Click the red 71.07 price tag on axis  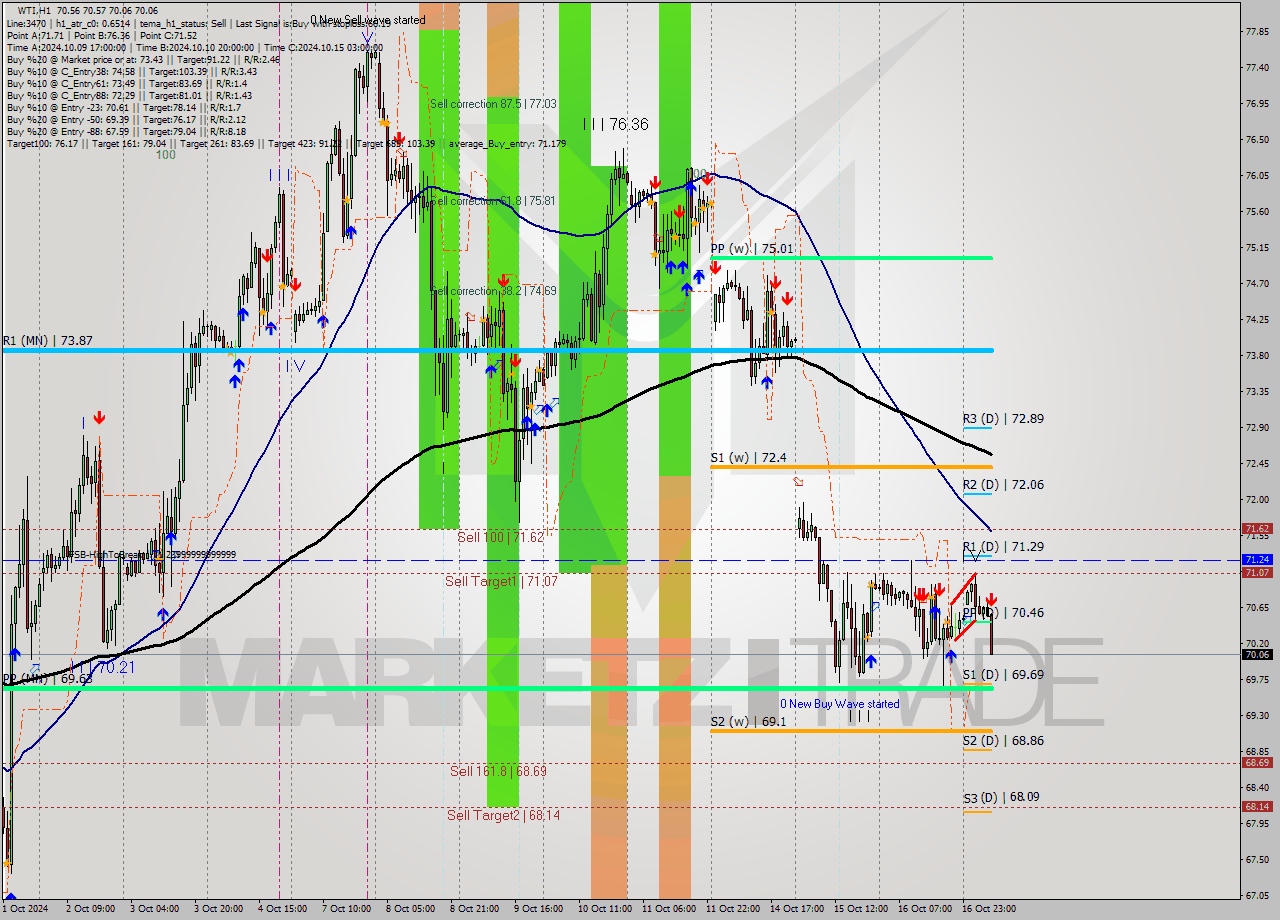click(x=1257, y=573)
